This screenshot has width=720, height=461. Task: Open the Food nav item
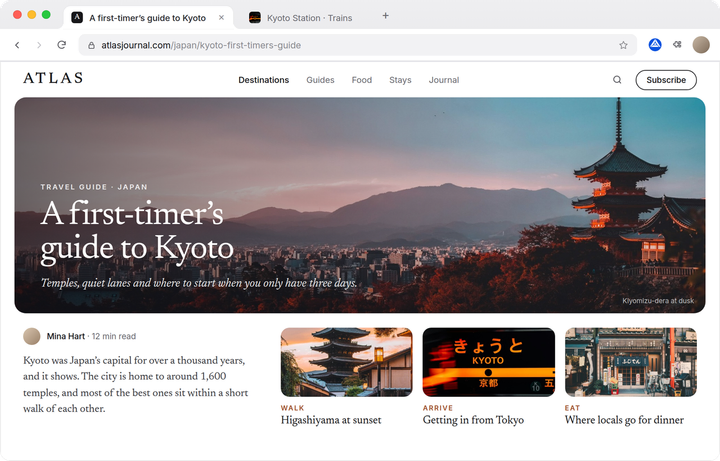[362, 80]
